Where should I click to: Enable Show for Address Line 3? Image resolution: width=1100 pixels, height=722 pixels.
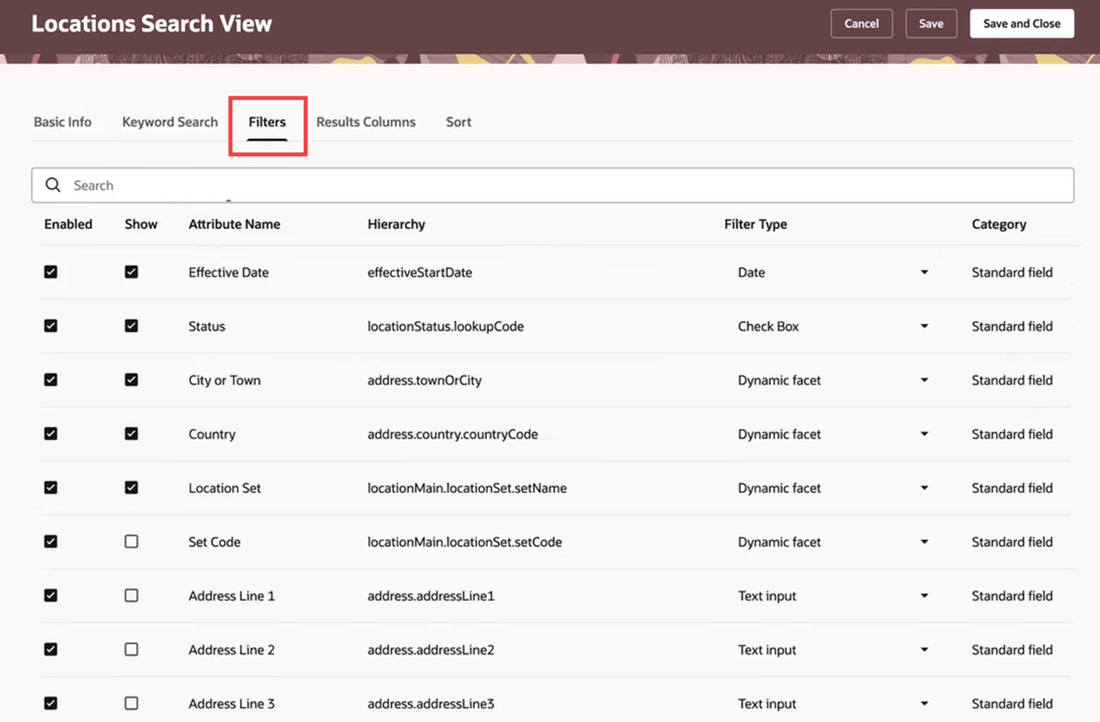pyautogui.click(x=131, y=703)
